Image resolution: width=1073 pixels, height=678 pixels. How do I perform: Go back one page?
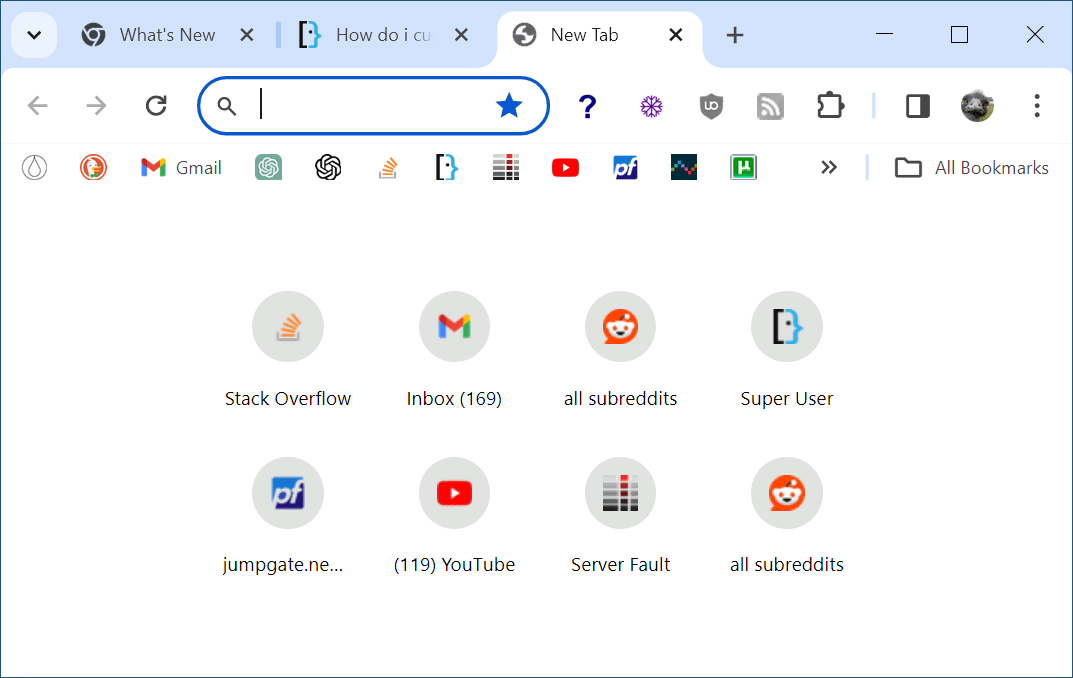38,105
